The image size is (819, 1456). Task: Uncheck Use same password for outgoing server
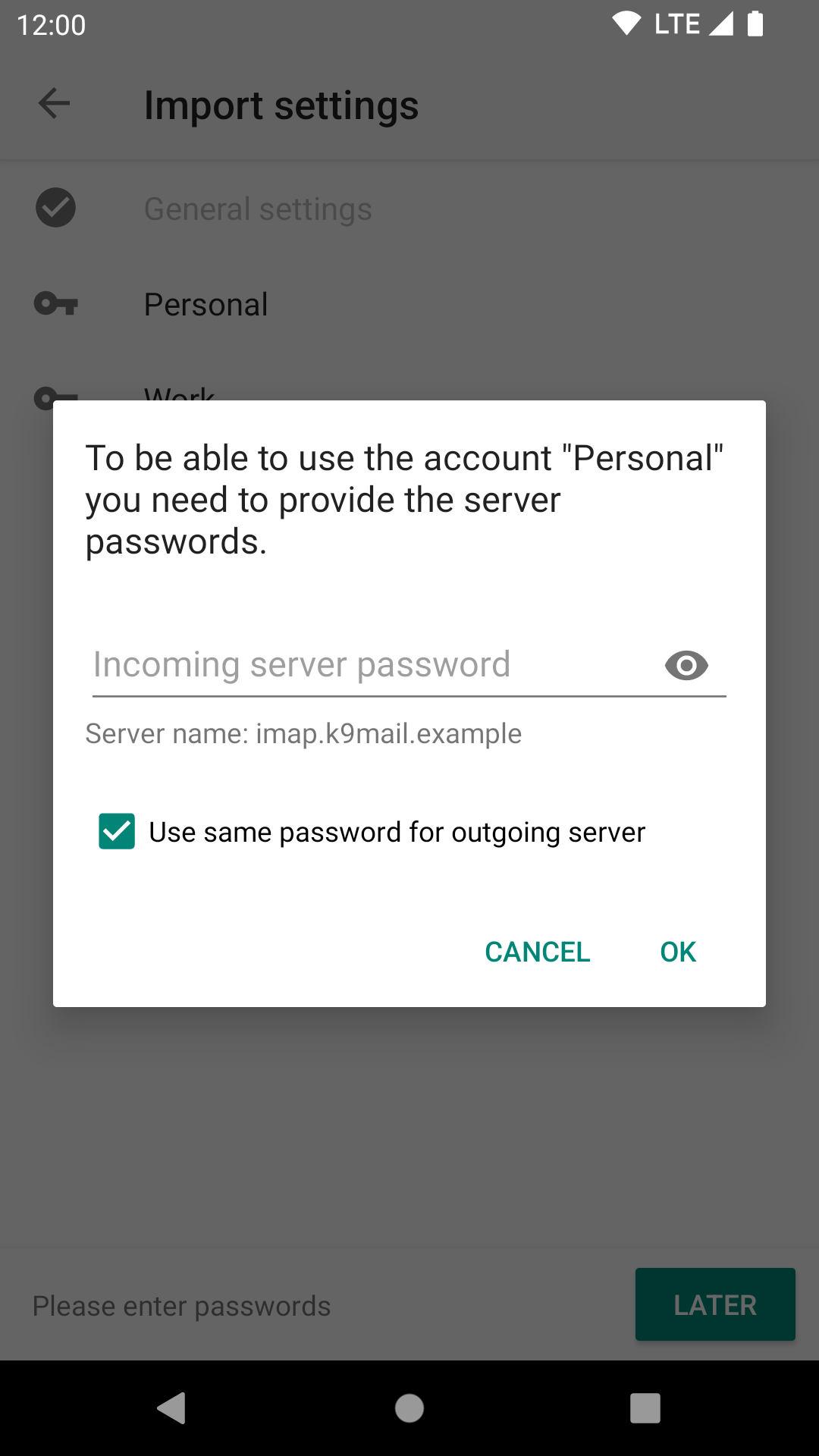click(117, 831)
